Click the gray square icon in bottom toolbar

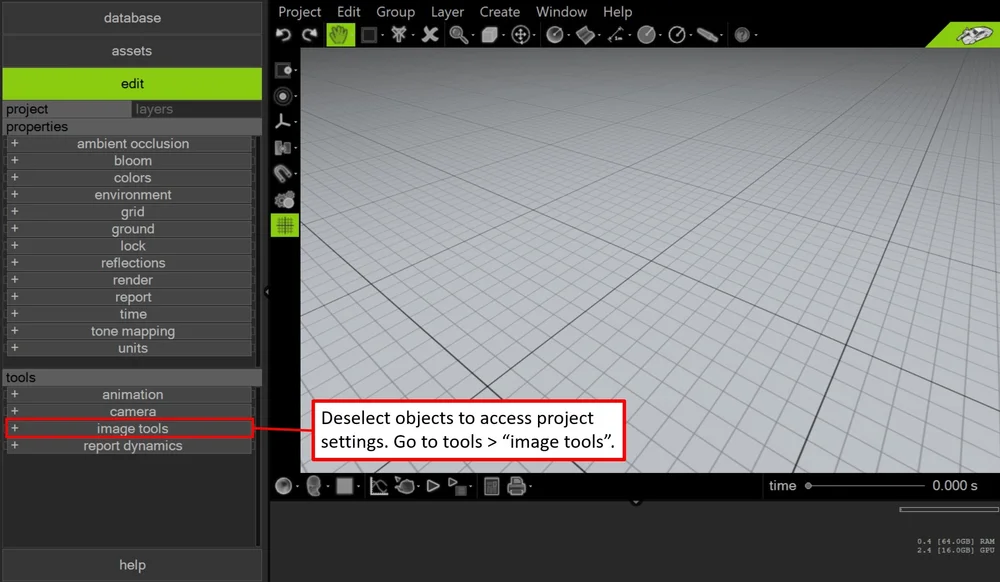click(344, 486)
